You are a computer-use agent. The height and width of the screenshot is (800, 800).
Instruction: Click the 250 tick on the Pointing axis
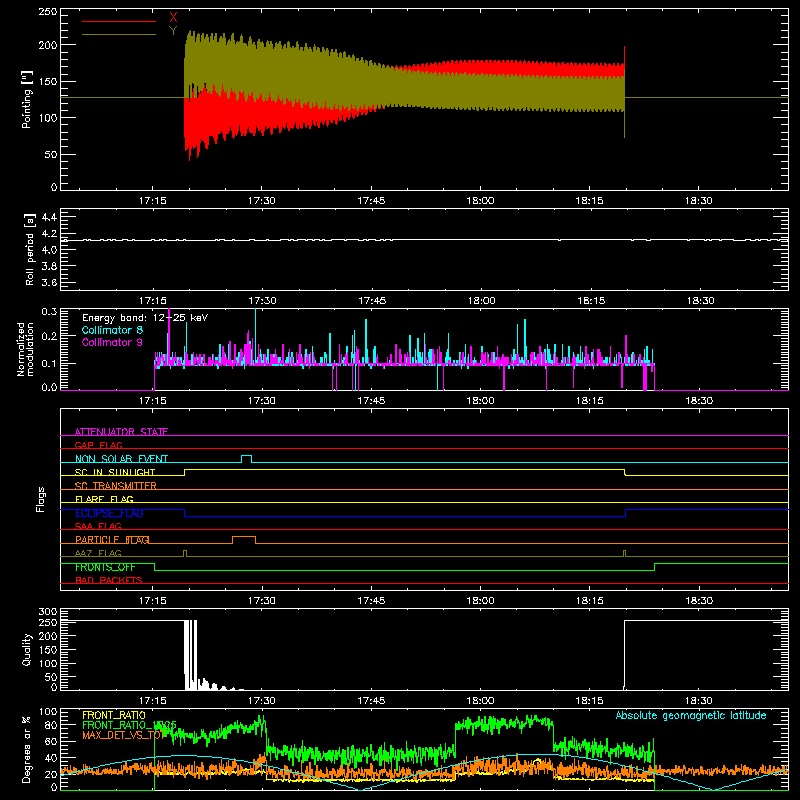pos(48,11)
